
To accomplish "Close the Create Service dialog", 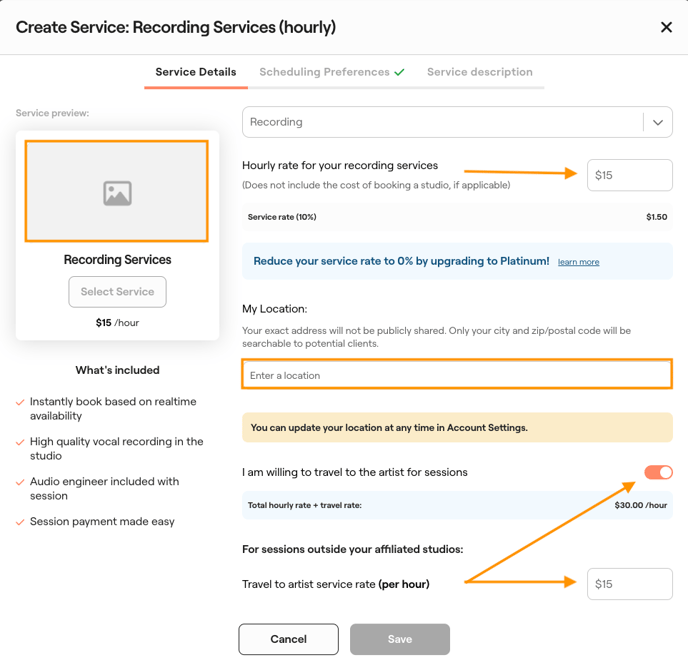I will pos(666,27).
